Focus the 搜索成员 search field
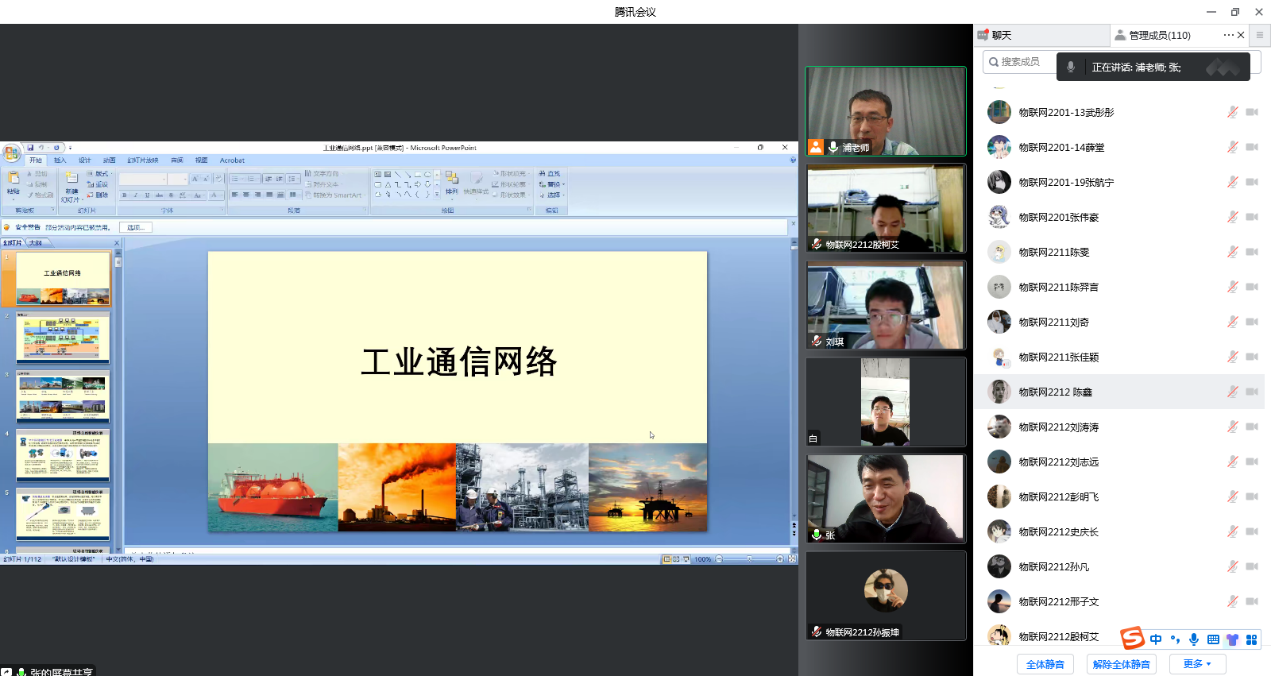Screen dimensions: 1271x676 [x=1020, y=62]
